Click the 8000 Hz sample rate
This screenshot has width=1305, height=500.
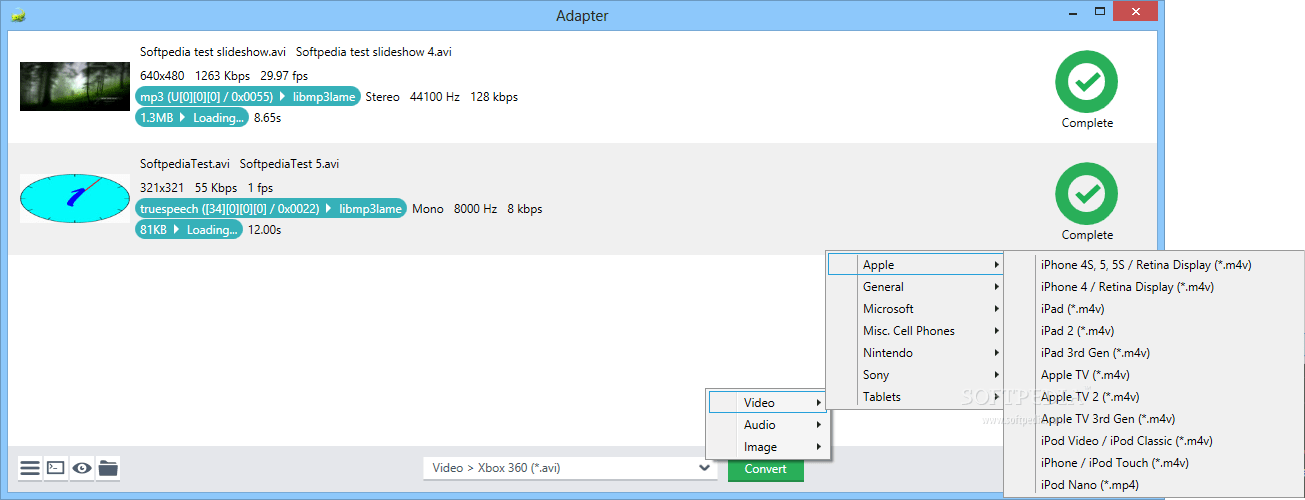click(x=476, y=210)
